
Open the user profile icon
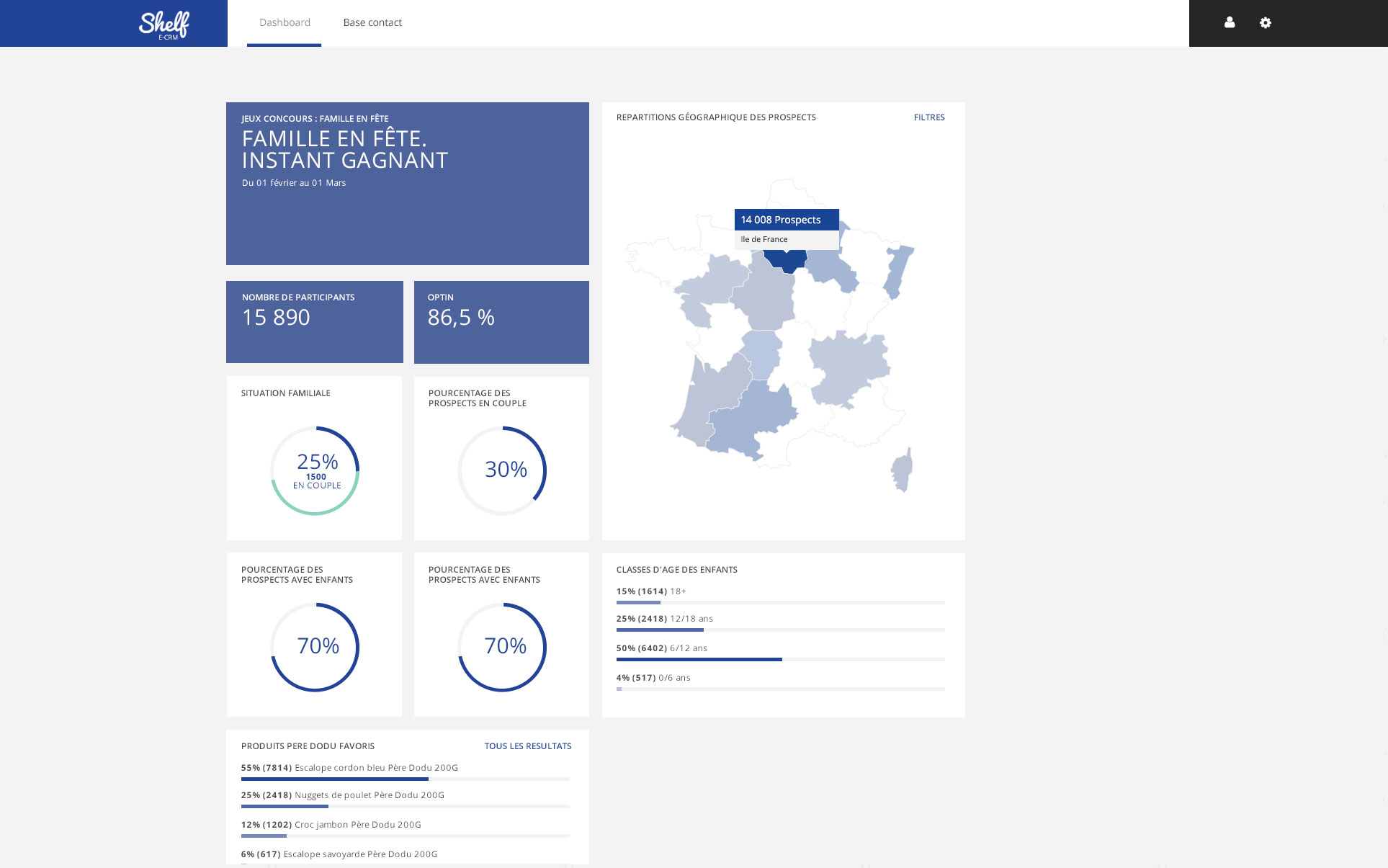[x=1230, y=23]
